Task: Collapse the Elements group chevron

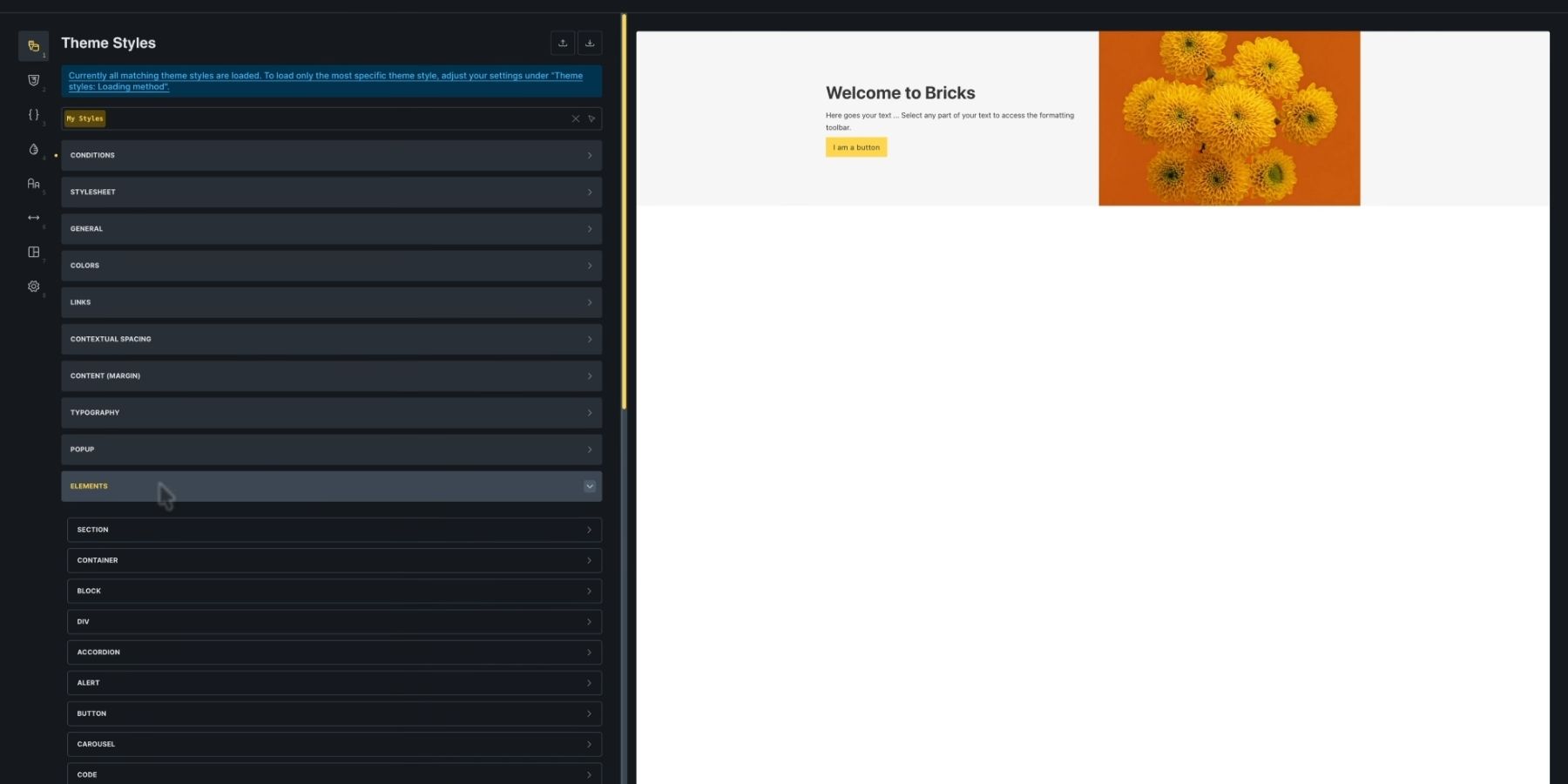Action: (x=590, y=486)
